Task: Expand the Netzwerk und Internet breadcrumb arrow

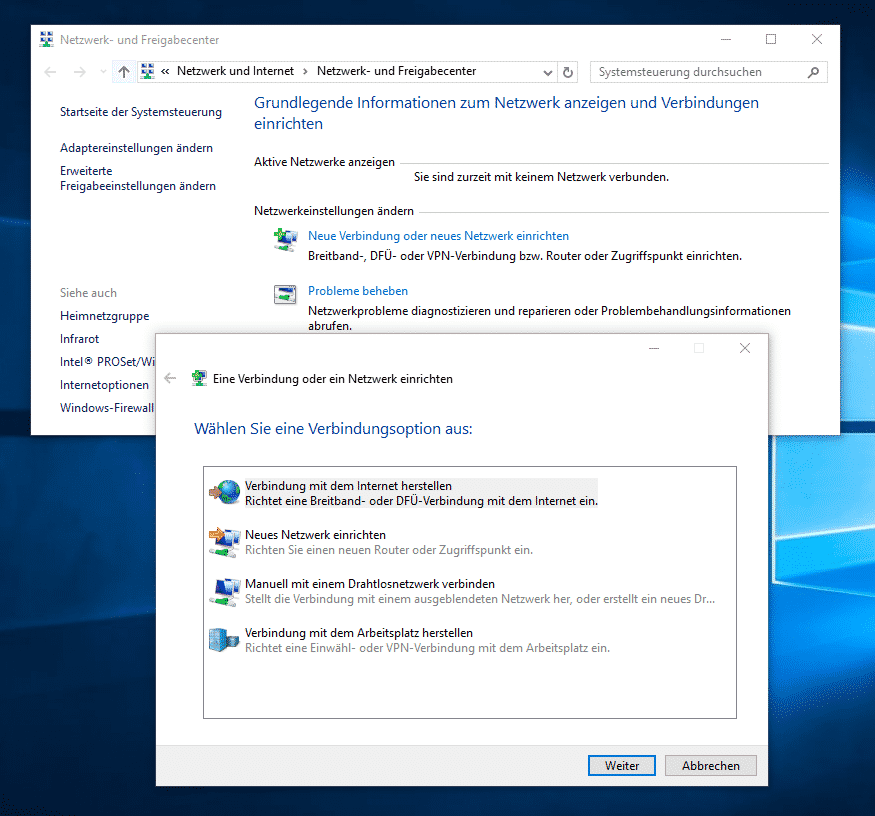Action: 305,71
